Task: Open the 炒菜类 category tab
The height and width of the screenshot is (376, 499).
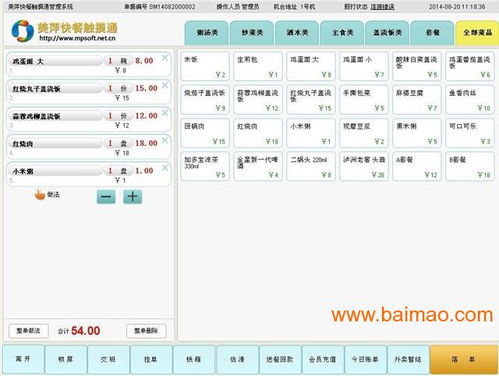Action: (252, 33)
